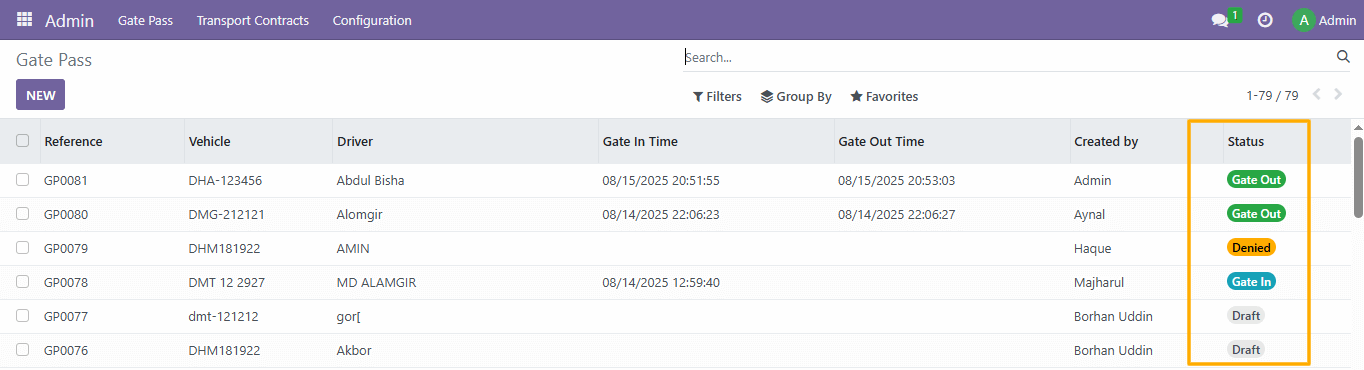Tick the checkbox for GP0078
Viewport: 1364px width, 370px height.
click(x=22, y=282)
